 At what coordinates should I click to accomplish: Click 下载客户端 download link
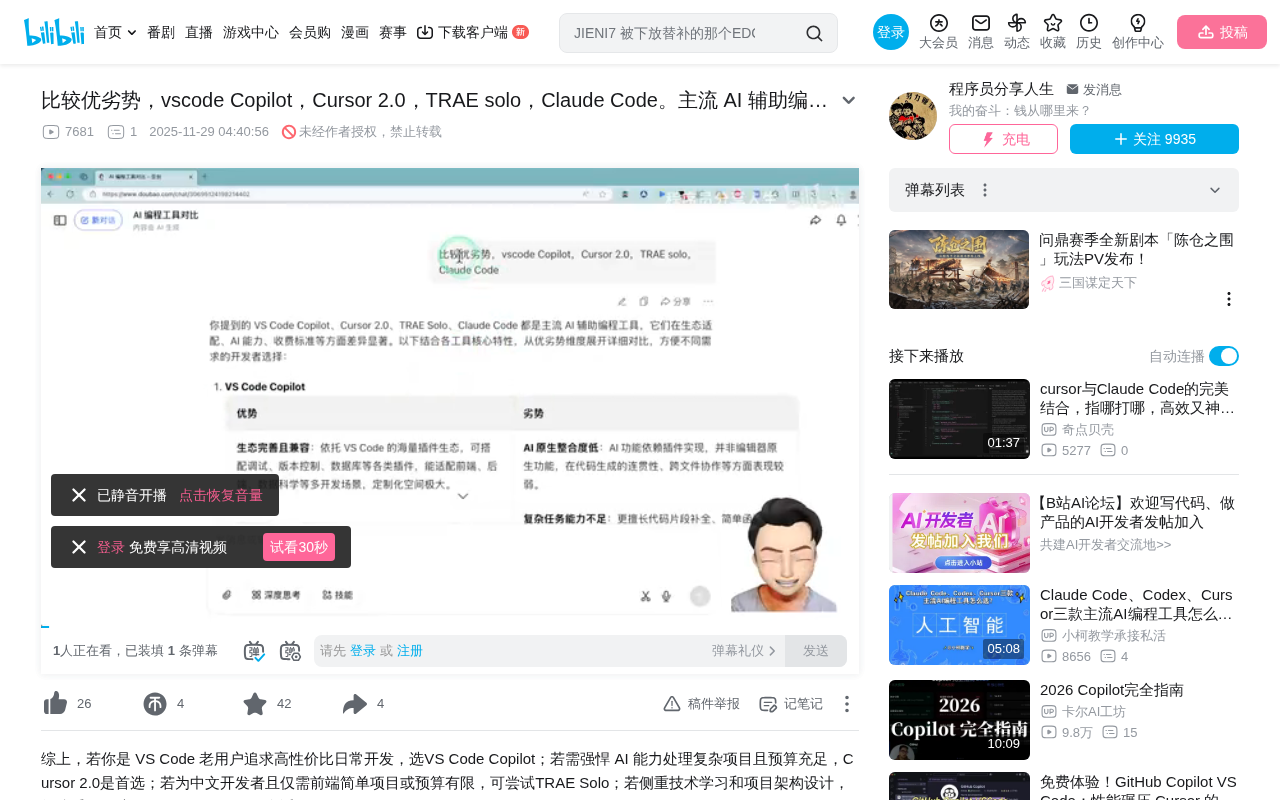(x=472, y=32)
